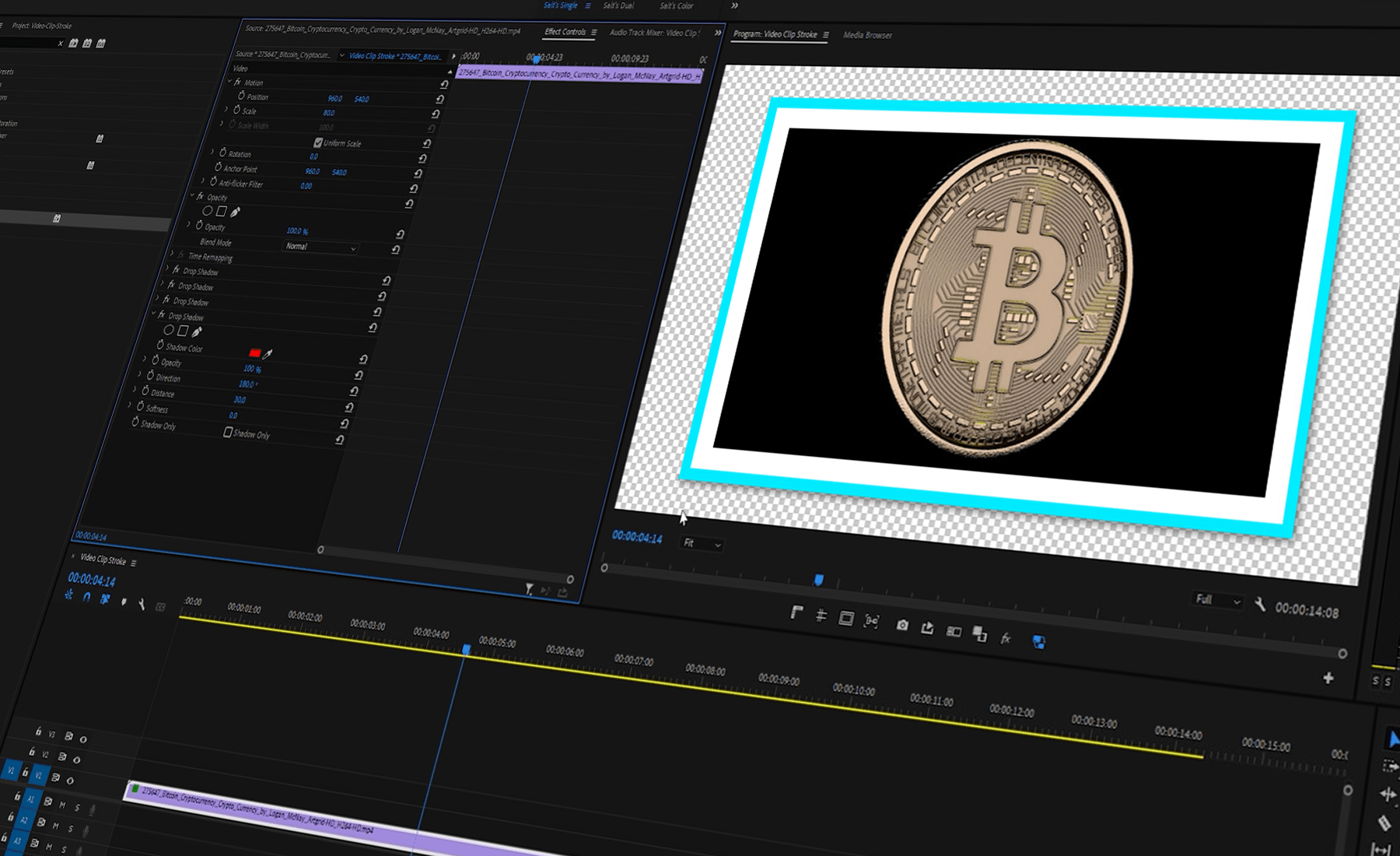Toggle Snap in Timeline magnet icon
This screenshot has width=1400, height=856.
coord(86,598)
